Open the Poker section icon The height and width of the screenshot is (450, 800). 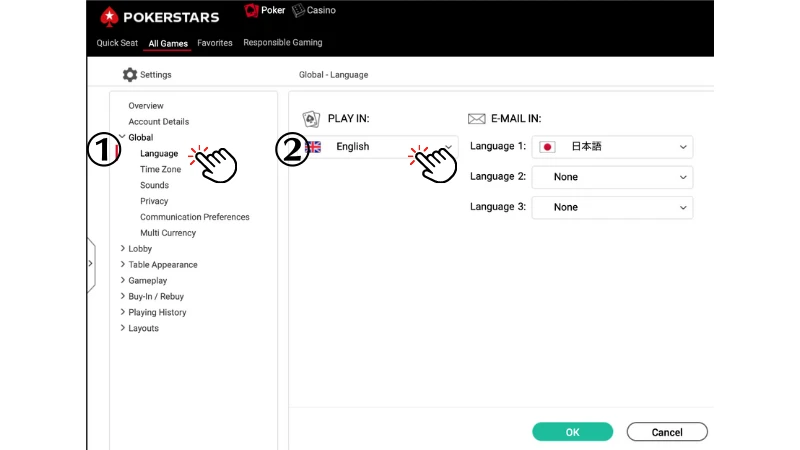pyautogui.click(x=251, y=10)
